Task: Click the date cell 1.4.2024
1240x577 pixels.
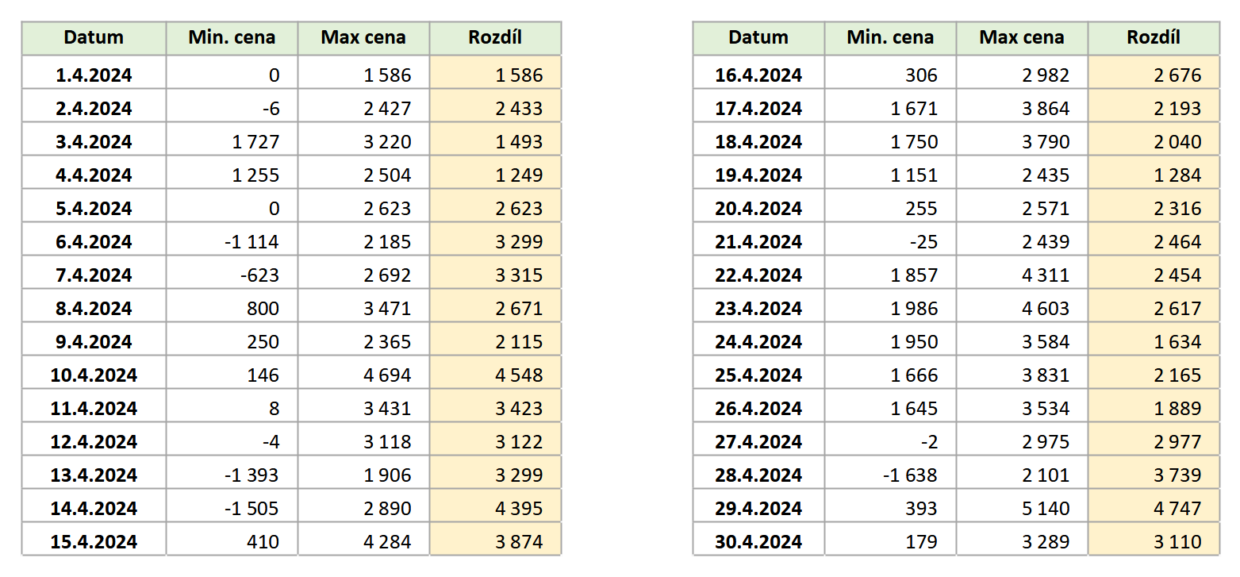Action: point(94,75)
